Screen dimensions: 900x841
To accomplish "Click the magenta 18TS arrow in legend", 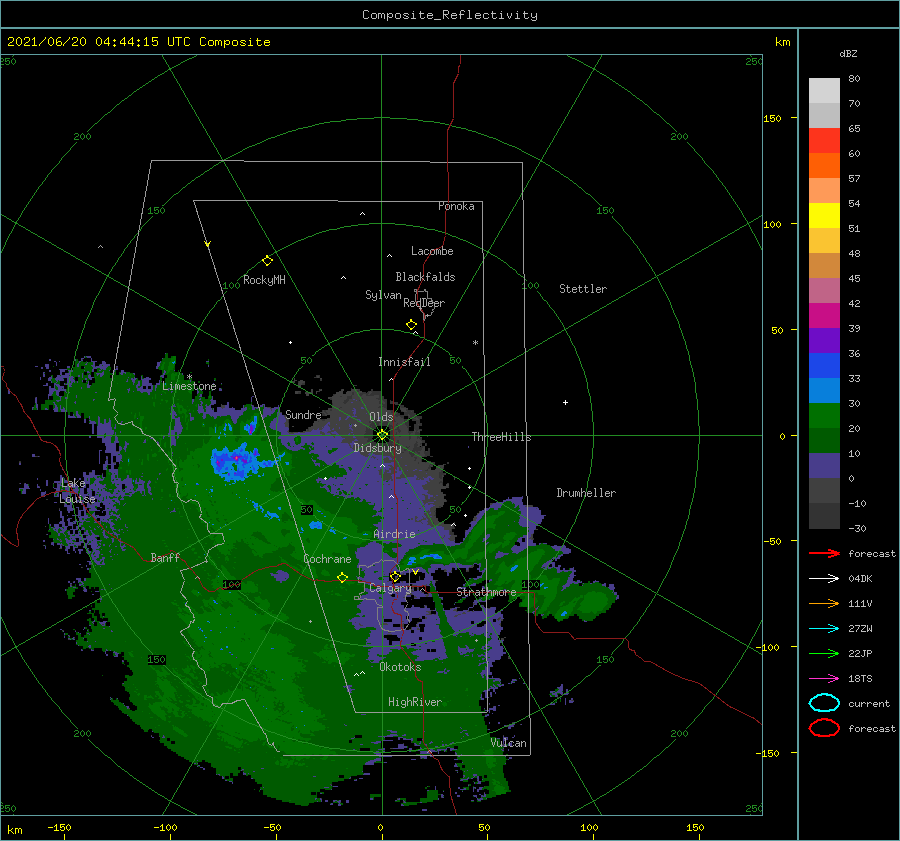I will tap(824, 679).
